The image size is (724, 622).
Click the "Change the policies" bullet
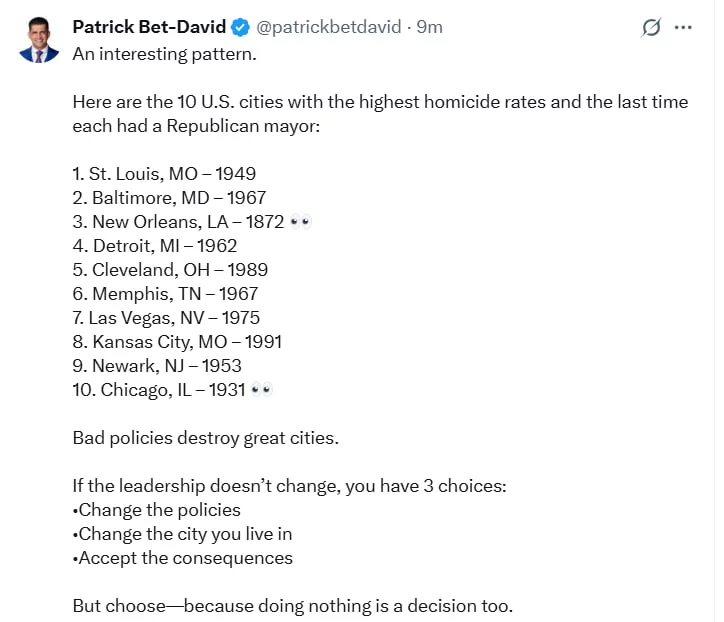pyautogui.click(x=158, y=510)
